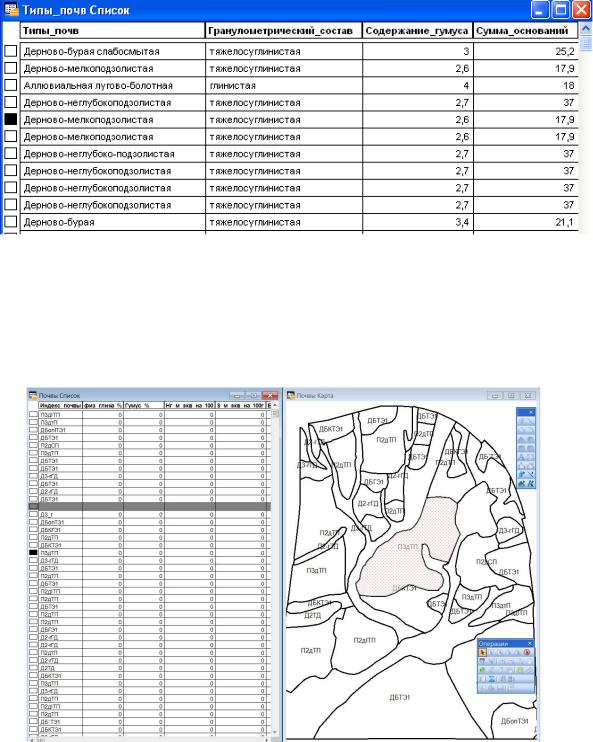Close the drawing tools floating toolbar
This screenshot has width=593, height=742.
[x=531, y=412]
